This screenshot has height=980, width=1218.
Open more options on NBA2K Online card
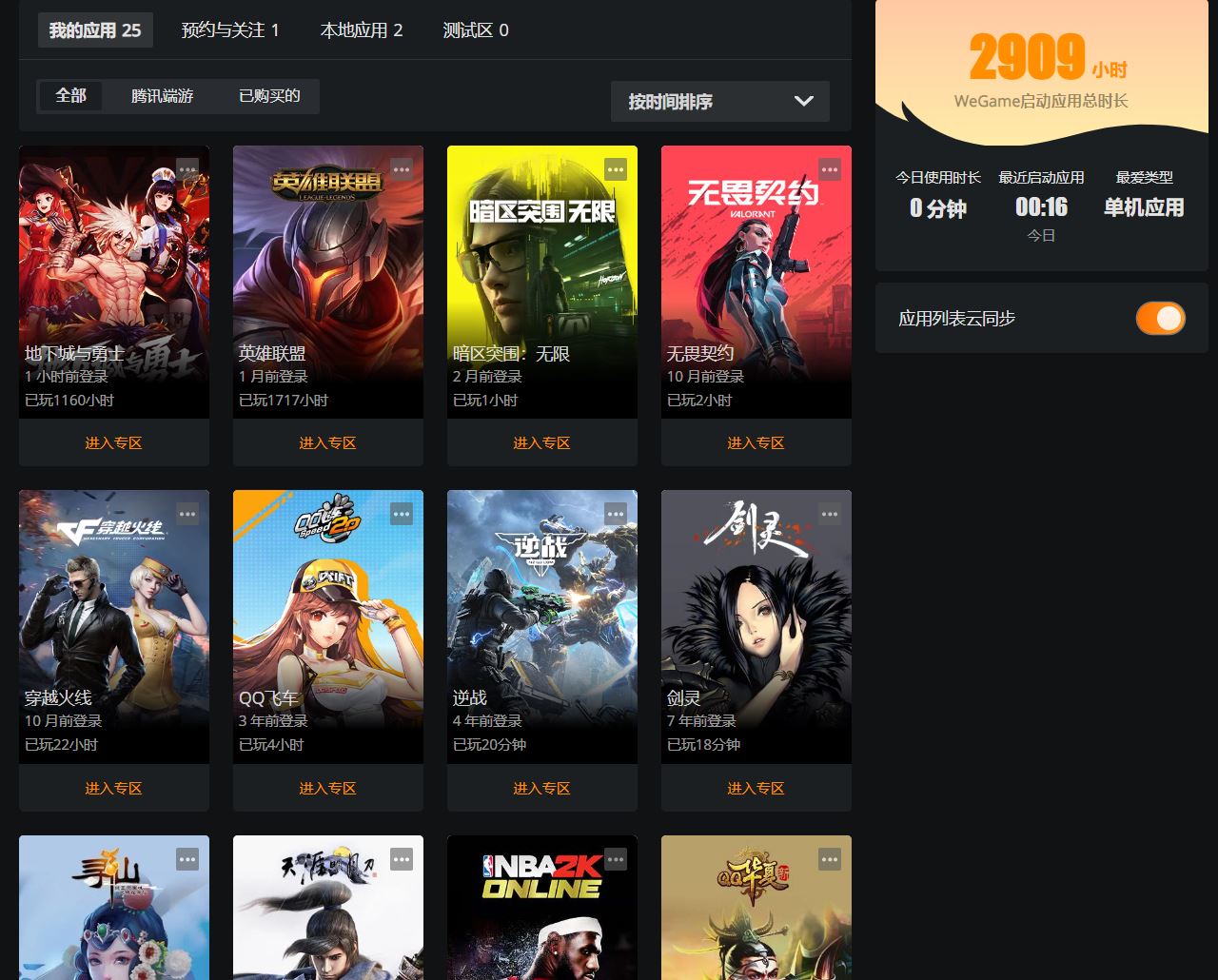(616, 859)
